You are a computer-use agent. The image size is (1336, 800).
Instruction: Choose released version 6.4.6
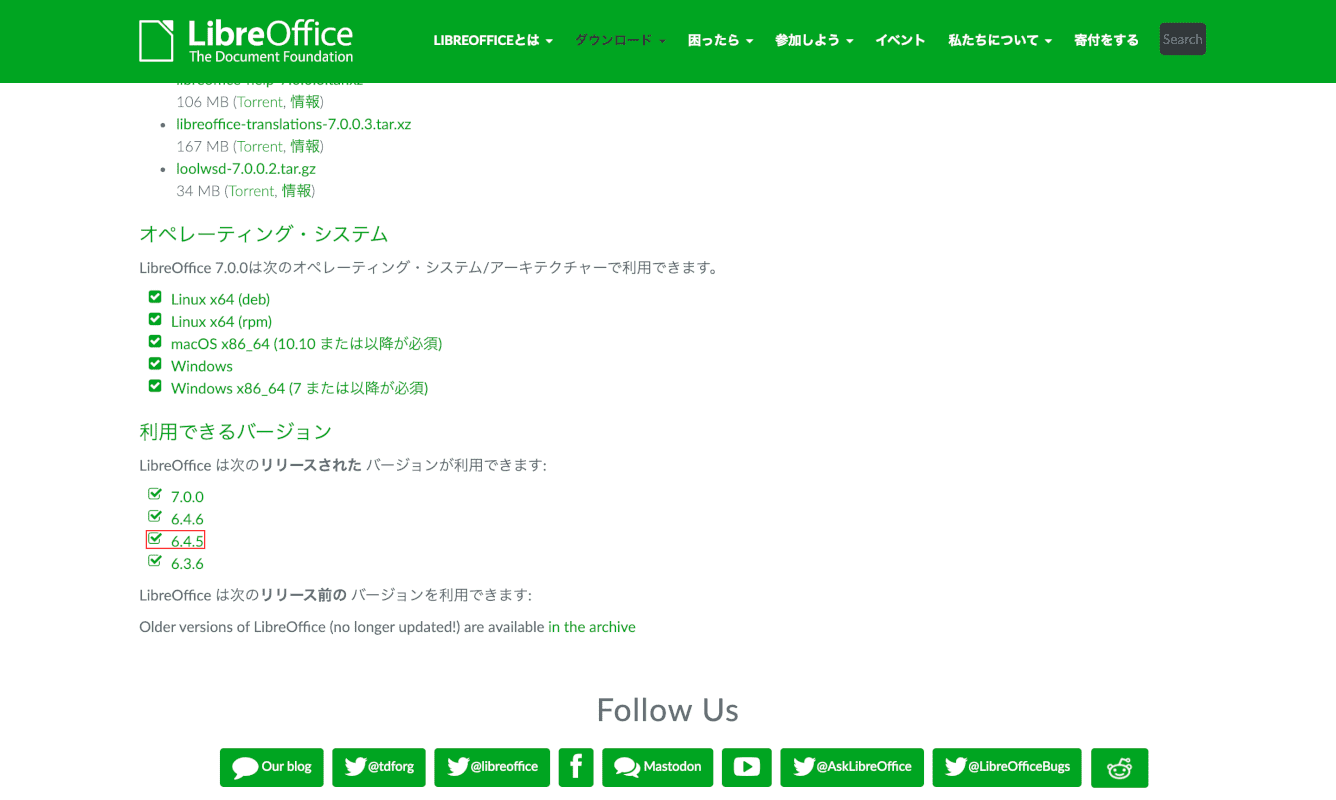click(187, 519)
